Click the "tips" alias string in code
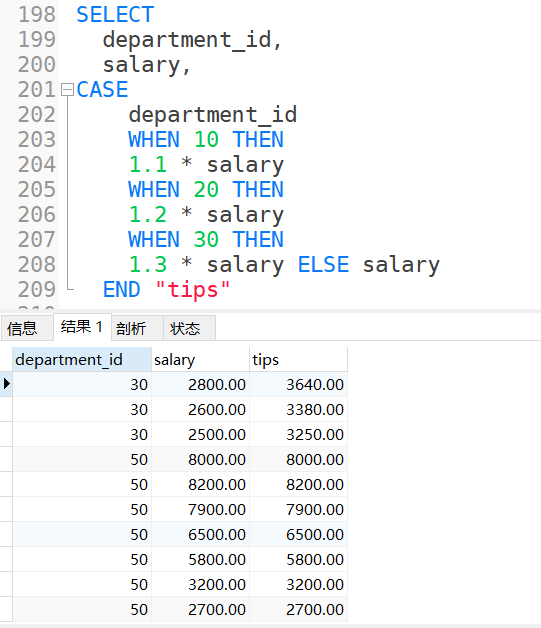541x628 pixels. (193, 289)
